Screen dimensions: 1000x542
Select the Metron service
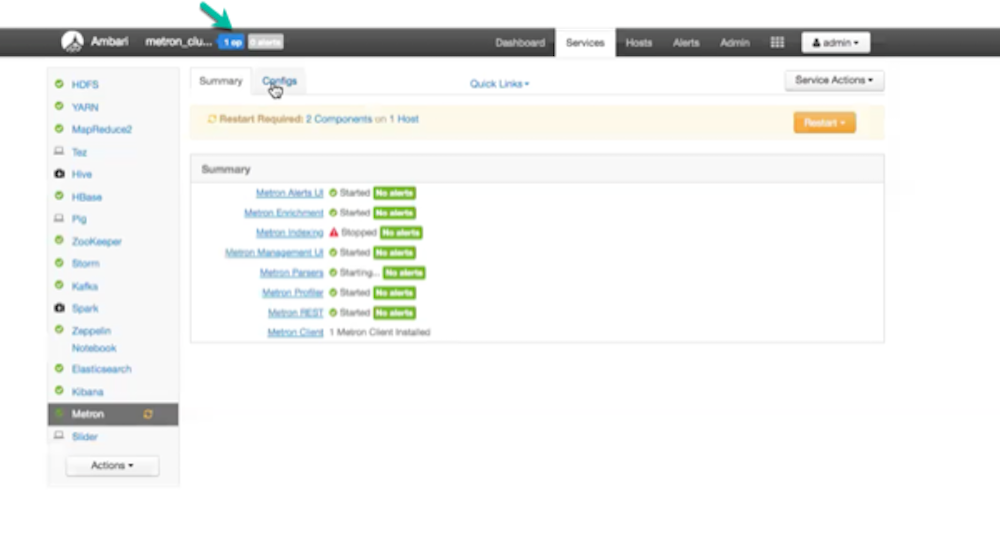pos(113,414)
